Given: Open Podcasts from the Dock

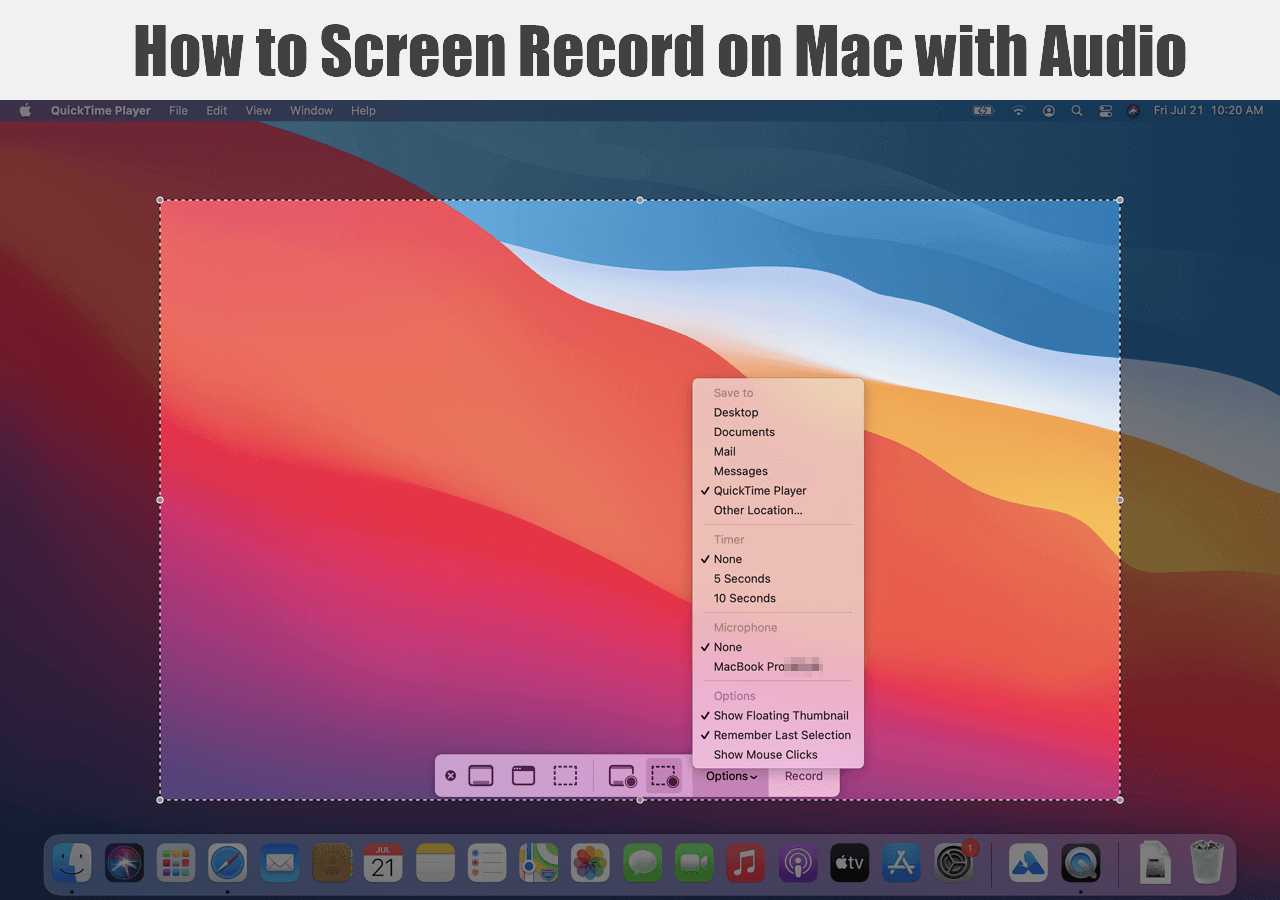Looking at the screenshot, I should click(x=798, y=862).
